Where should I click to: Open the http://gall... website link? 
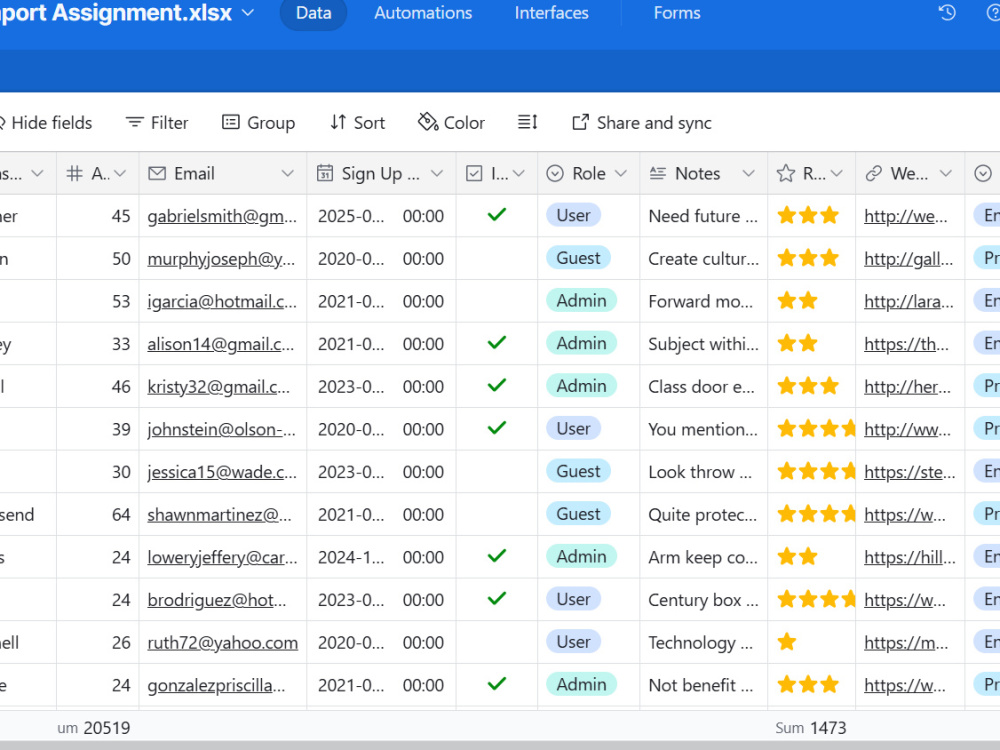point(909,259)
